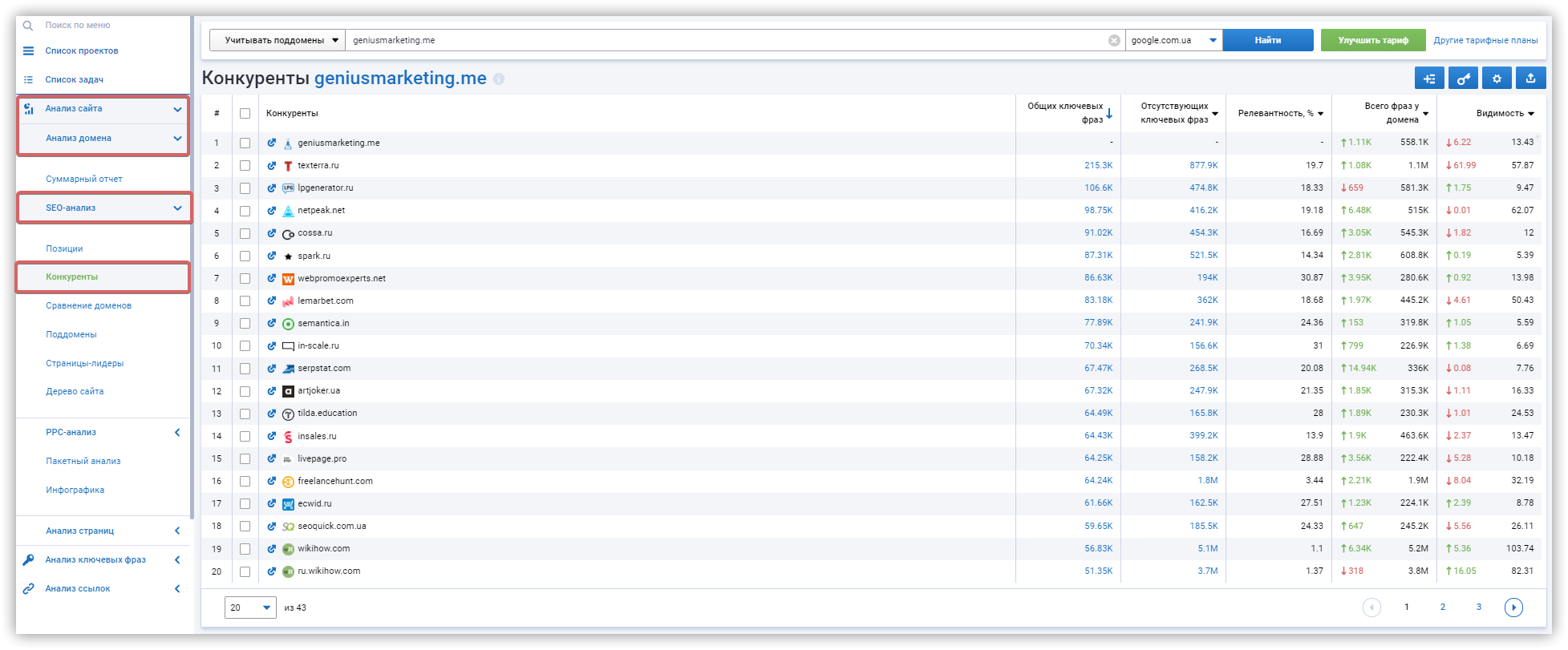
Task: Check the box for geniusmarketing.me row
Action: [245, 143]
